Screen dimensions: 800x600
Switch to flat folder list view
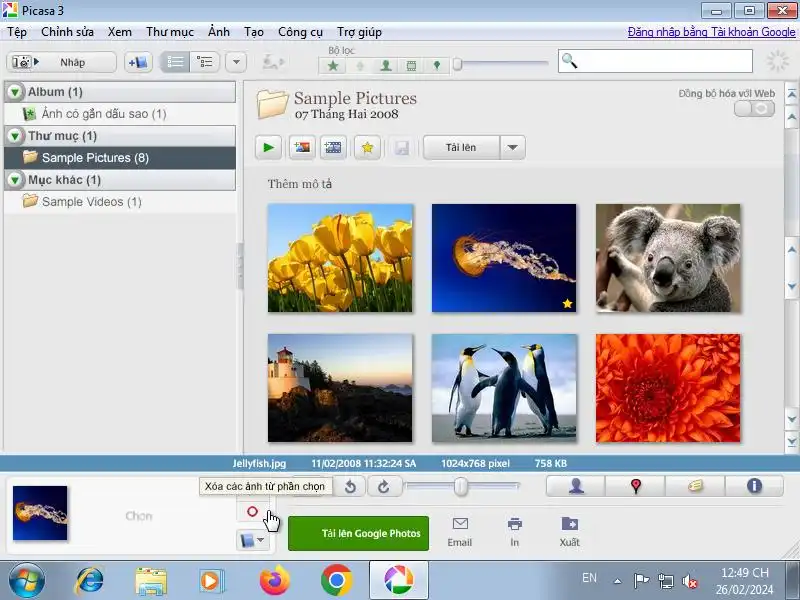pyautogui.click(x=175, y=62)
